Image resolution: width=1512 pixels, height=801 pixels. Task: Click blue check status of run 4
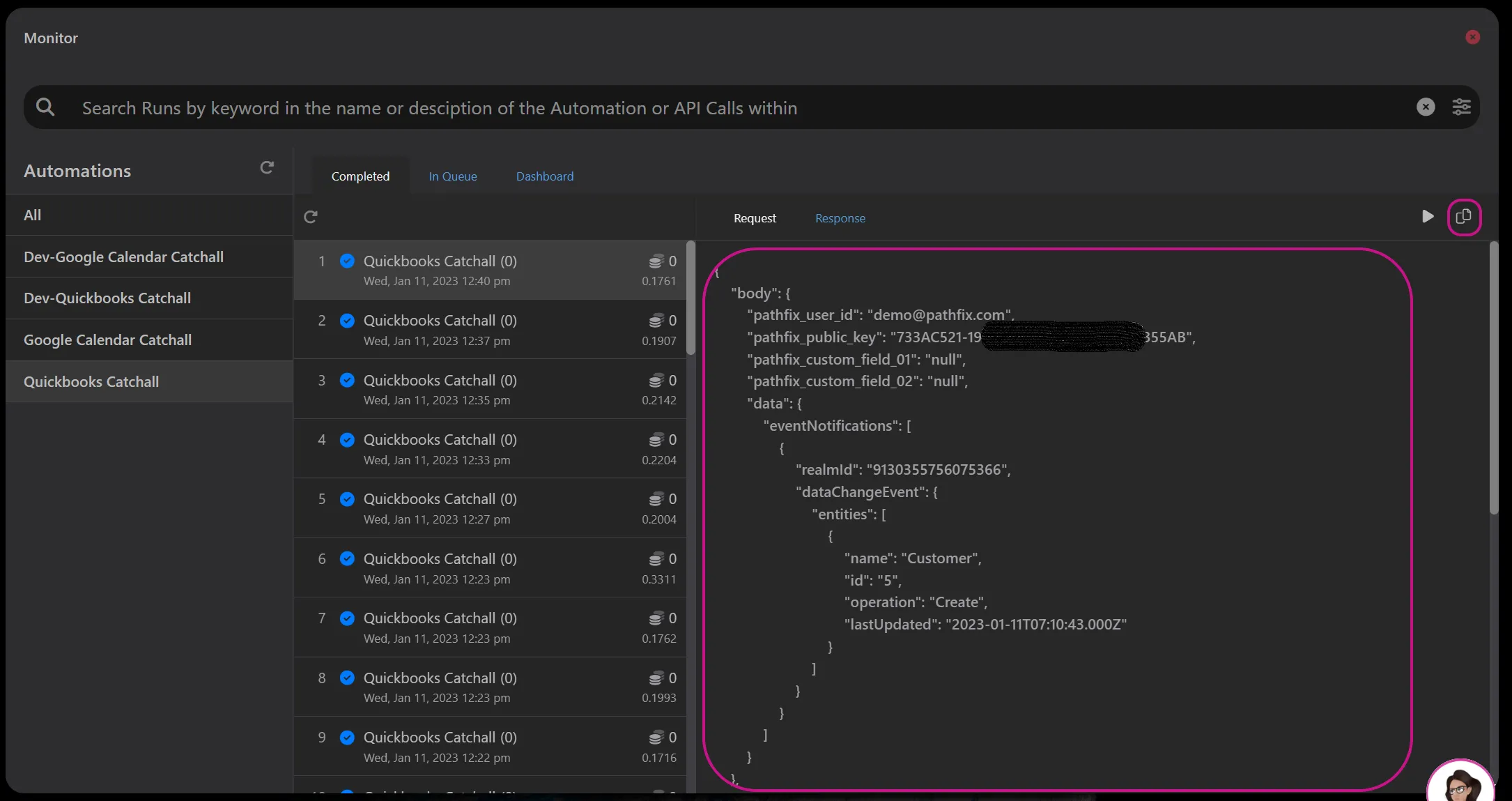(x=347, y=439)
